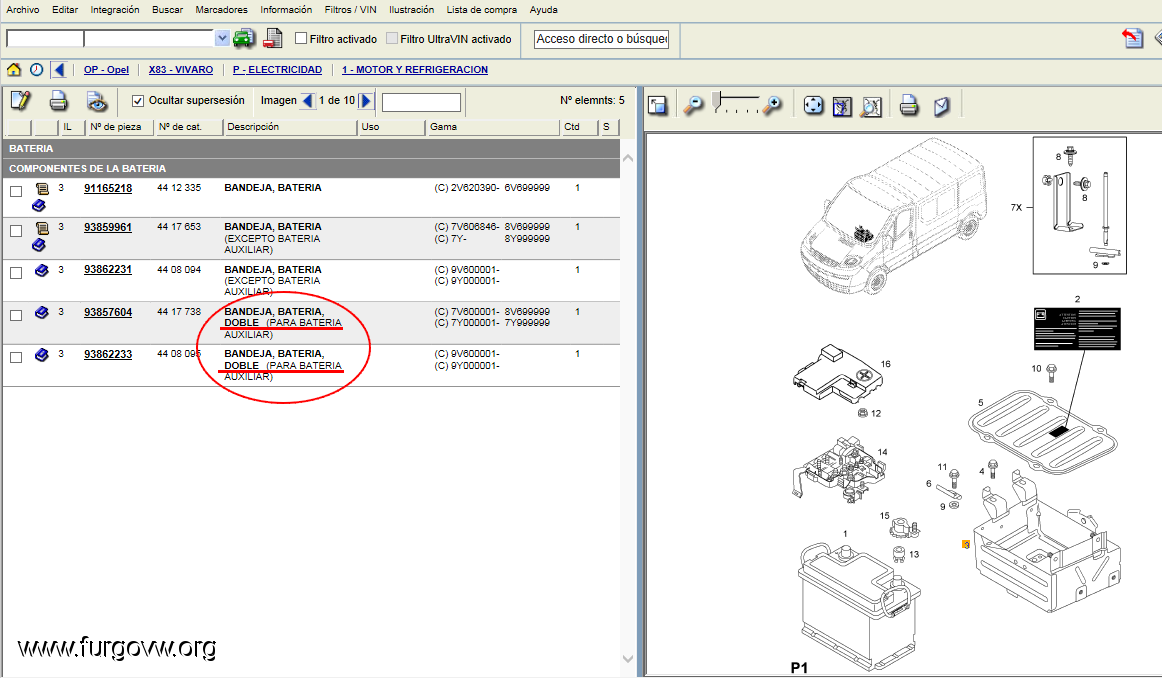Open the Lista de compra menu

[482, 10]
